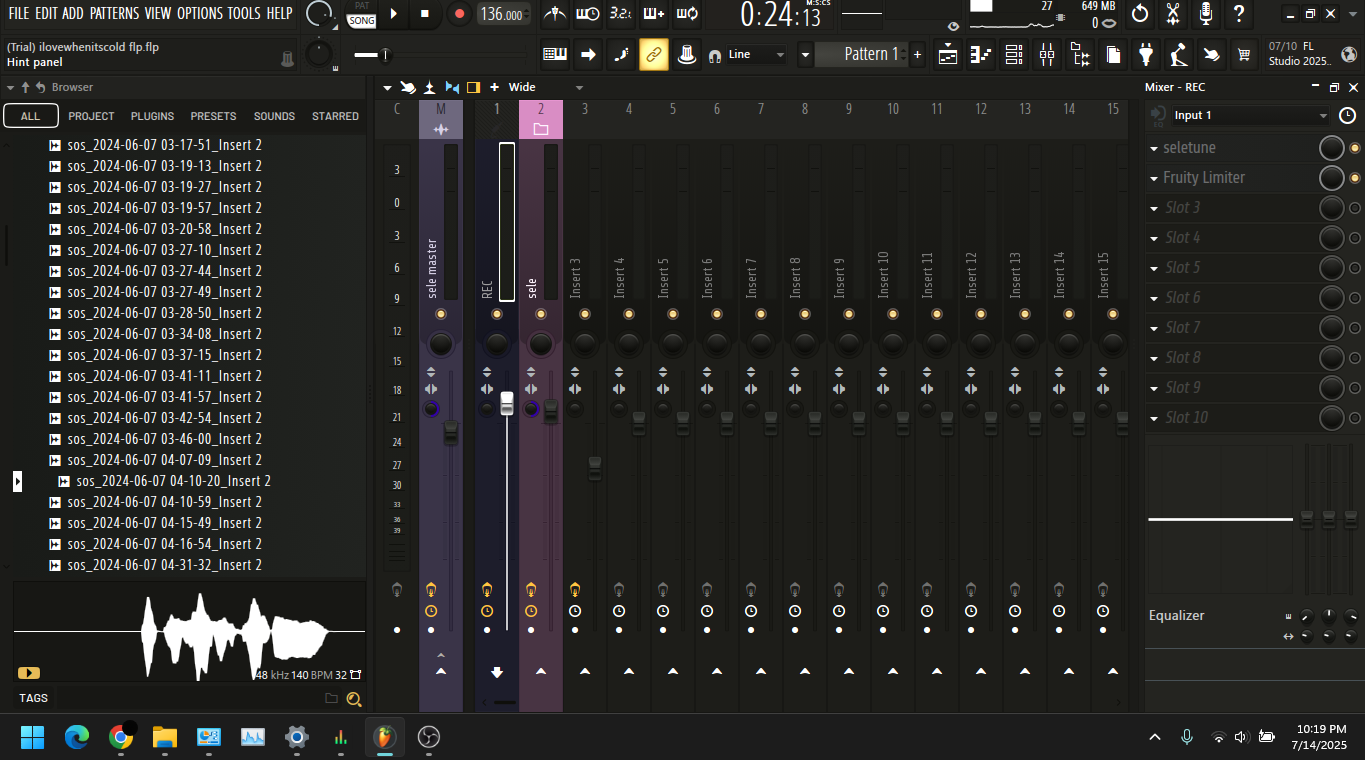Expand the Slot 7 plugin menu arrow
Image resolution: width=1365 pixels, height=760 pixels.
[1155, 328]
